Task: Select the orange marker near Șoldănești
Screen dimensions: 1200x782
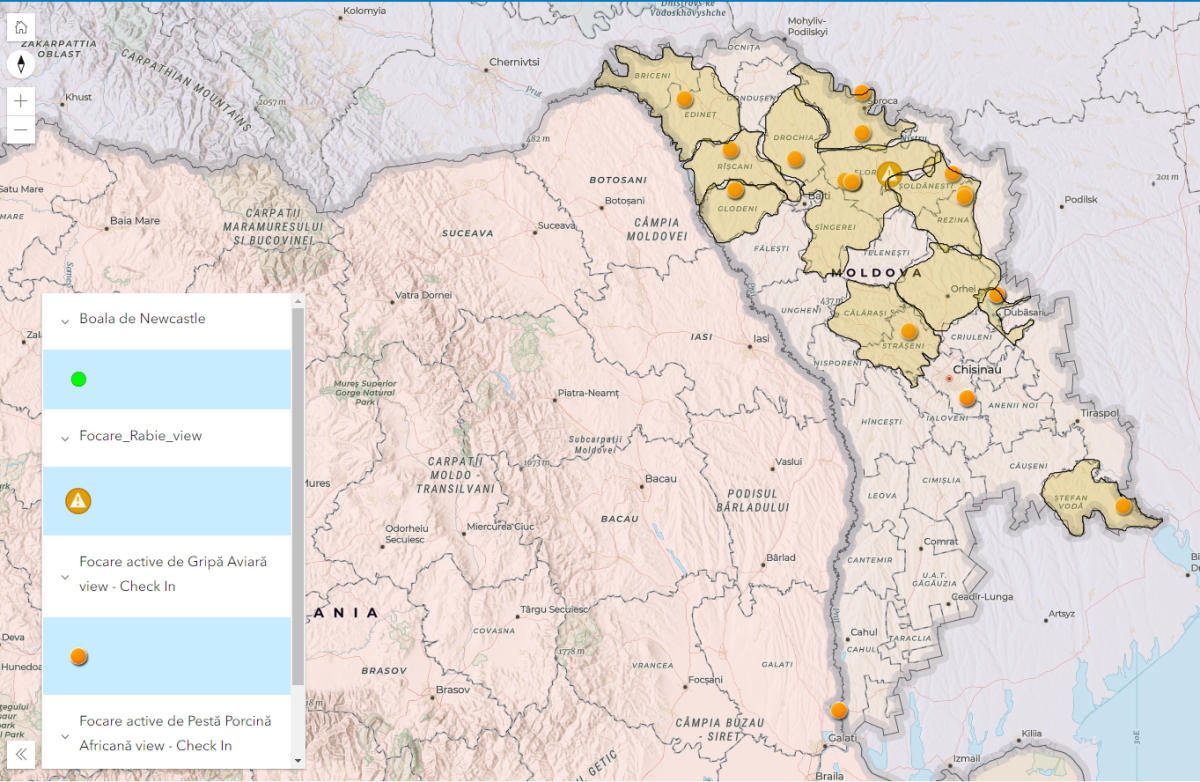Action: pos(953,173)
